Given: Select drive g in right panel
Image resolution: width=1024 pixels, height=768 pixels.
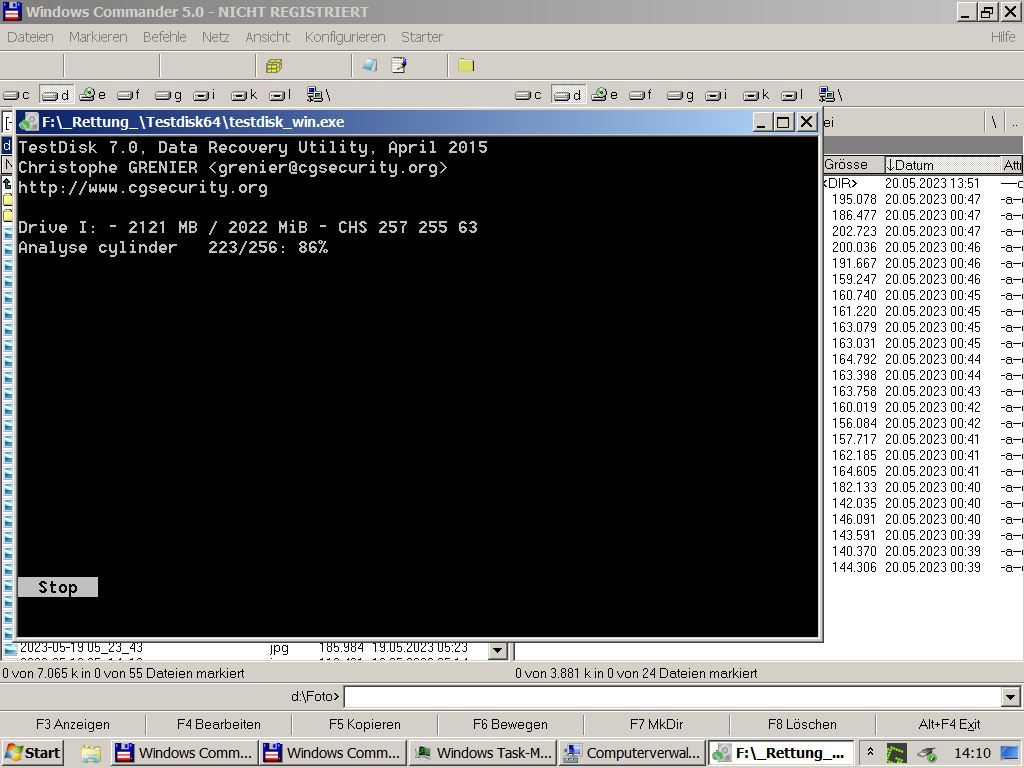Looking at the screenshot, I should (x=680, y=95).
